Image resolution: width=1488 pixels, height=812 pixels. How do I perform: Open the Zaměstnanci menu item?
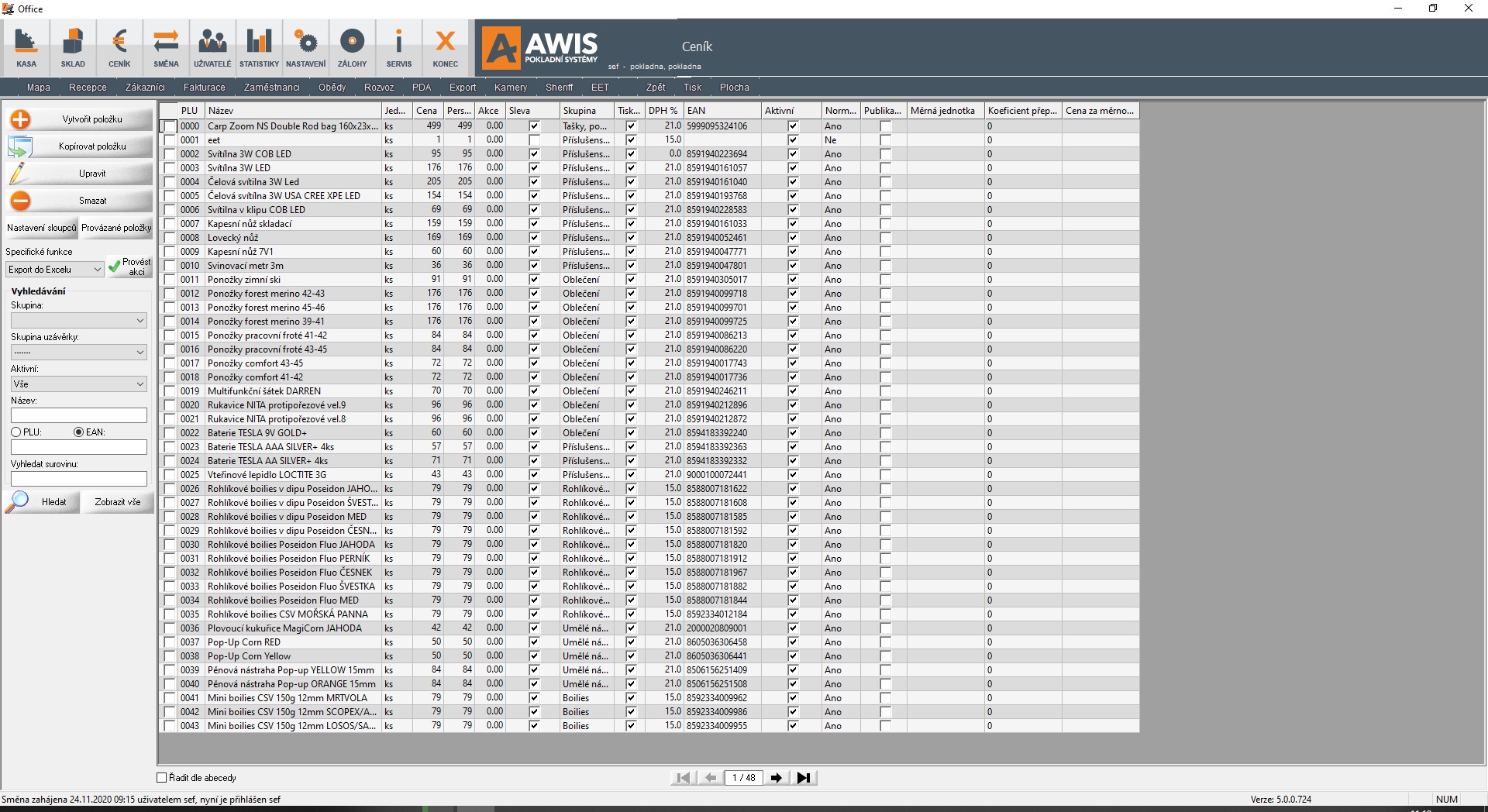pyautogui.click(x=271, y=88)
